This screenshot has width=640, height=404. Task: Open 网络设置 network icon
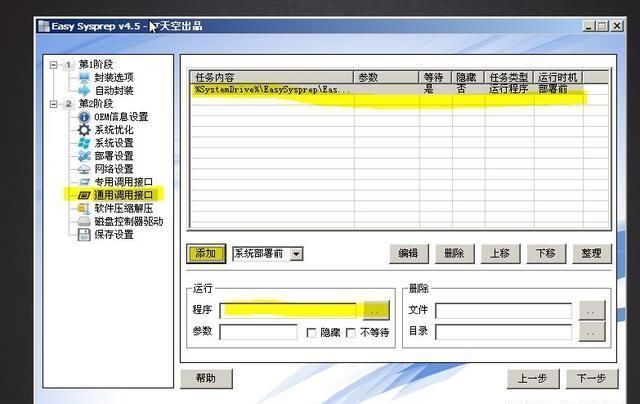84,169
